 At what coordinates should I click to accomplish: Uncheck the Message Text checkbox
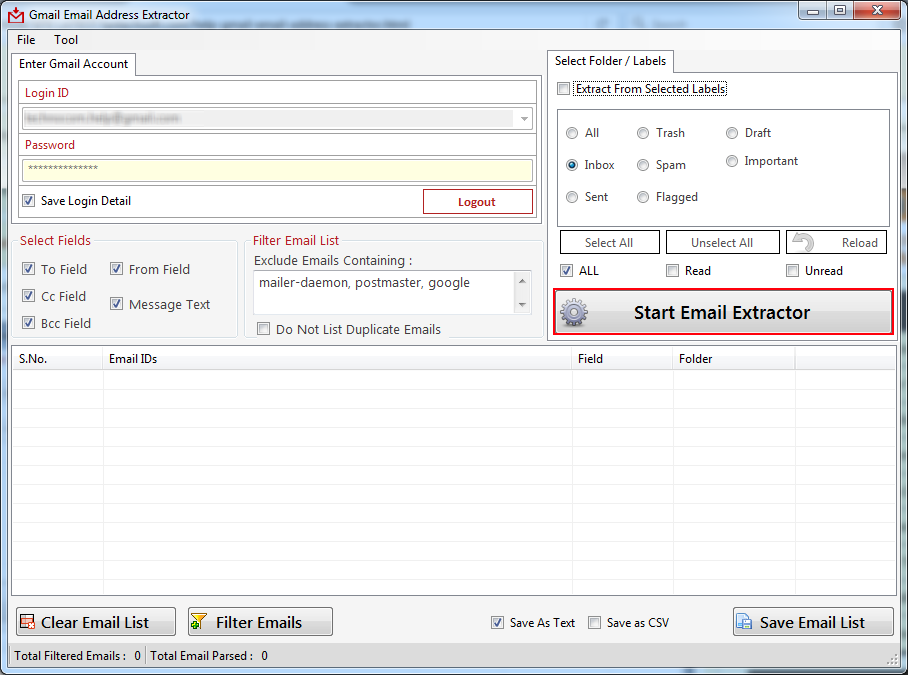pyautogui.click(x=116, y=303)
